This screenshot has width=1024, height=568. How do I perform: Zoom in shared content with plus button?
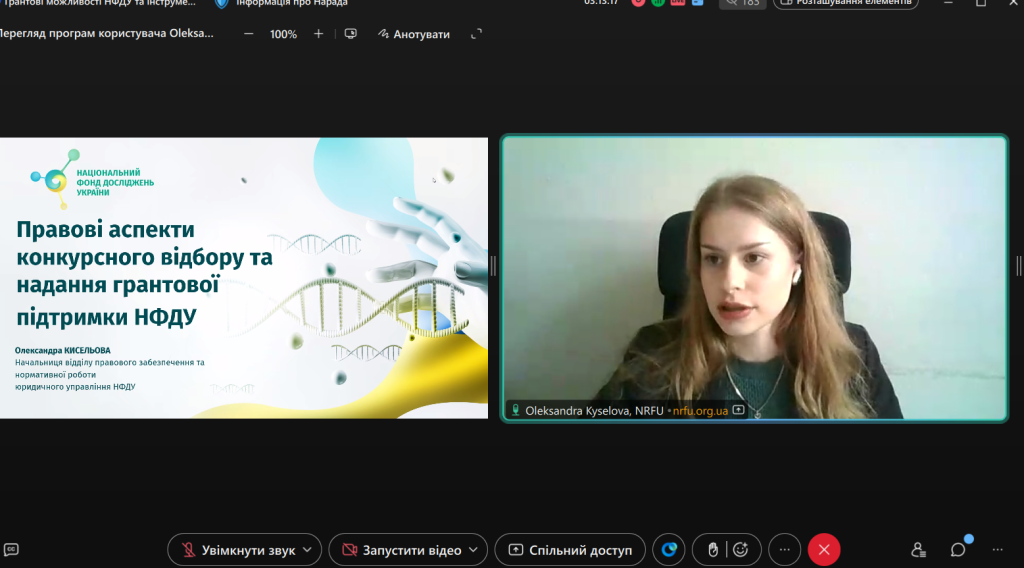(319, 34)
